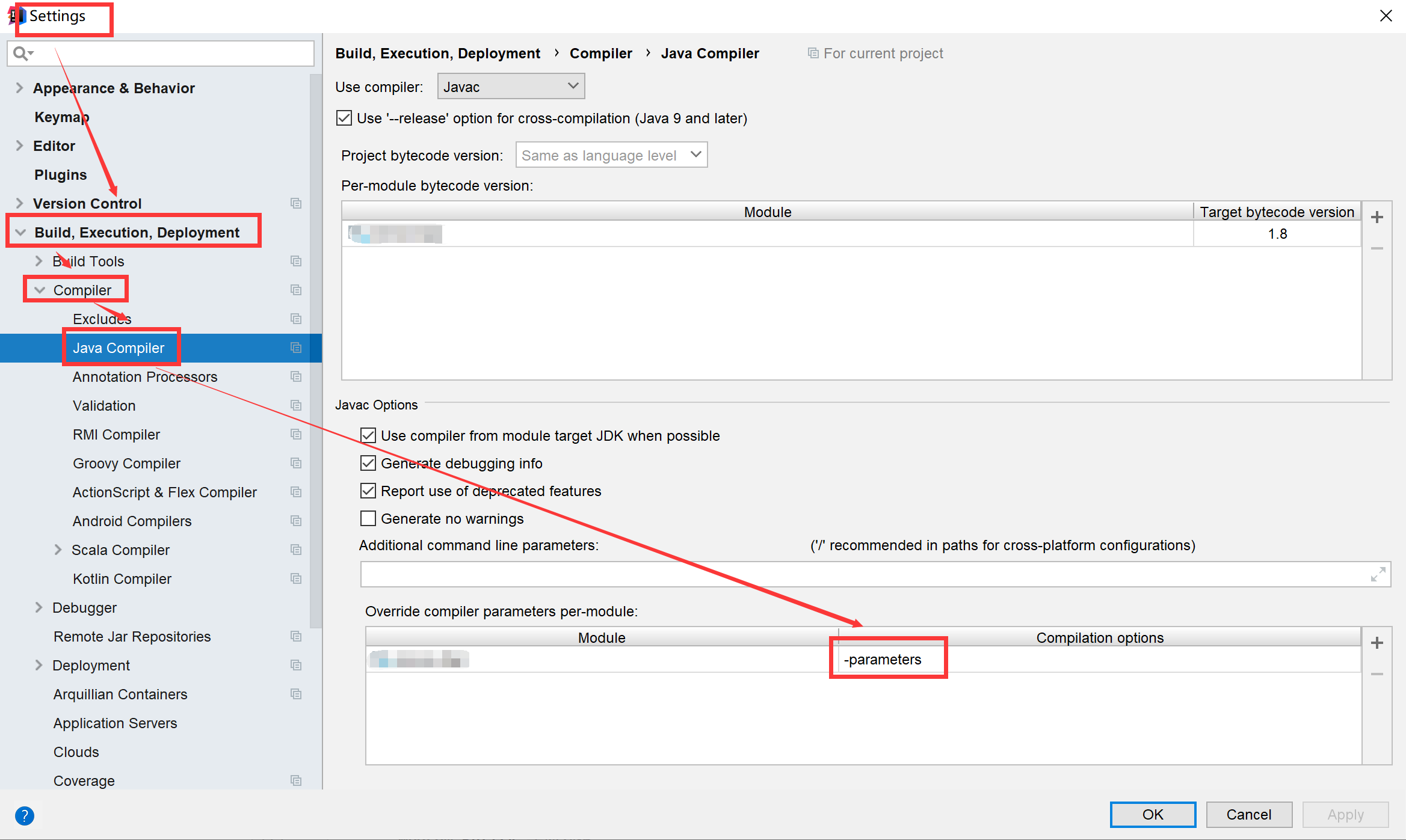This screenshot has height=840, width=1406.
Task: Remove selected compilation options override
Action: tap(1377, 674)
